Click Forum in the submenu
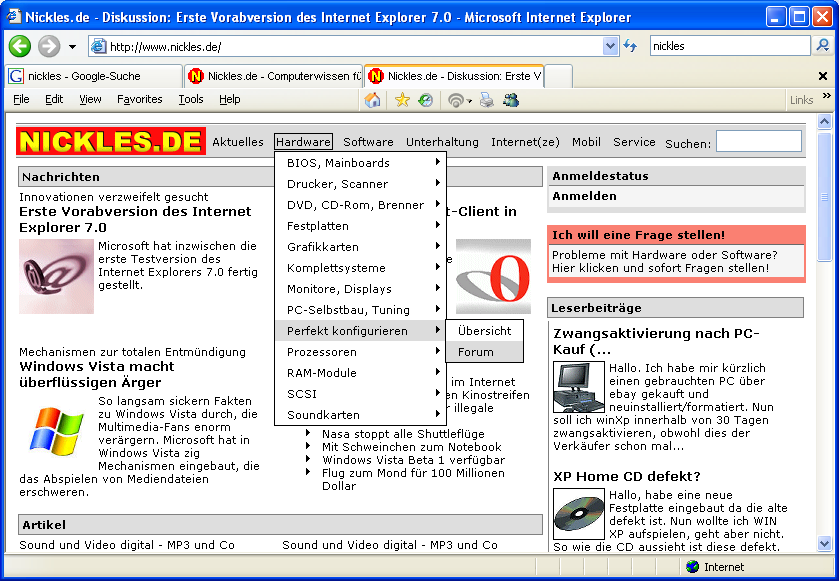This screenshot has width=839, height=581. (x=484, y=351)
